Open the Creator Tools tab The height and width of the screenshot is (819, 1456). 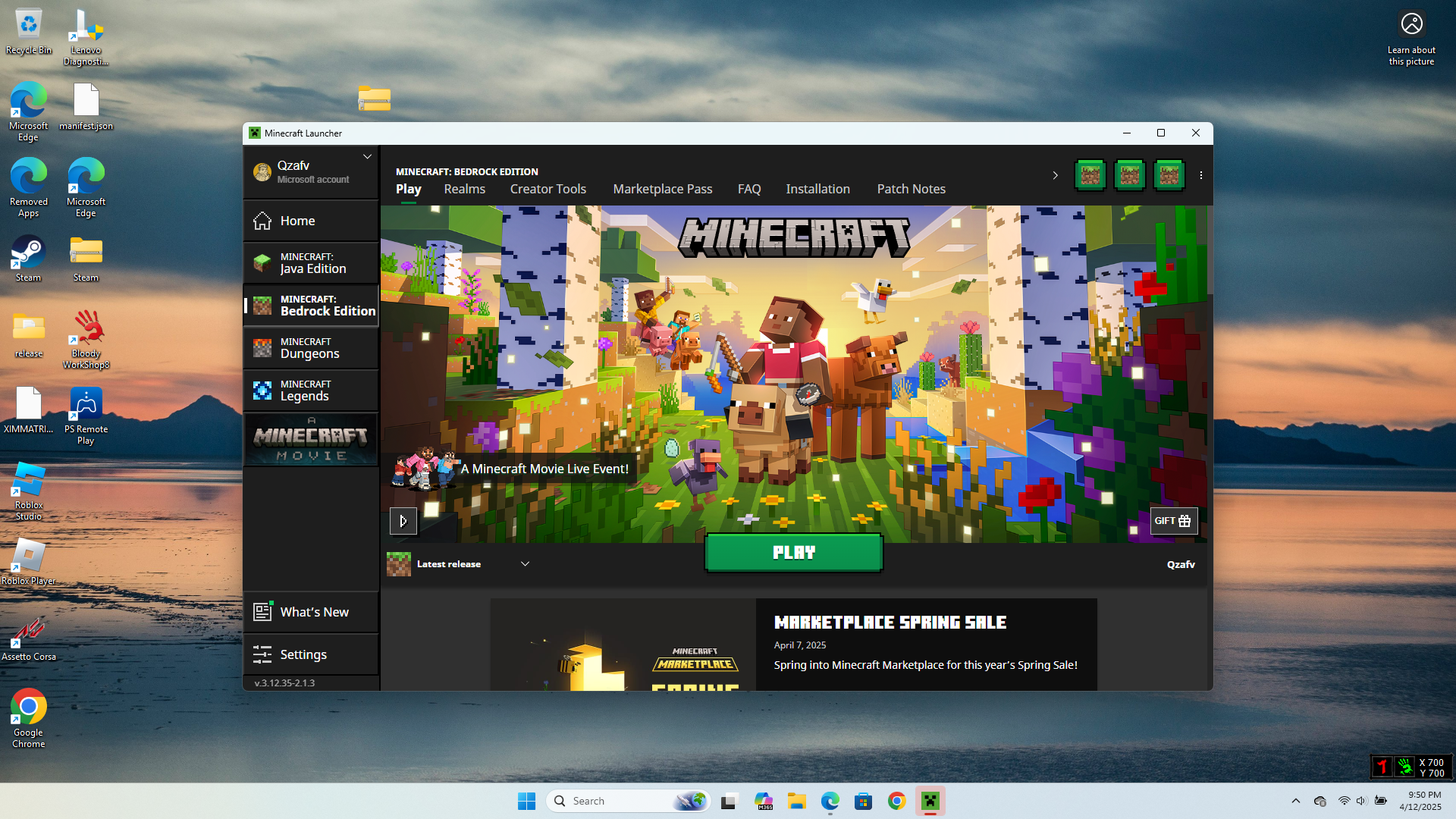point(548,189)
